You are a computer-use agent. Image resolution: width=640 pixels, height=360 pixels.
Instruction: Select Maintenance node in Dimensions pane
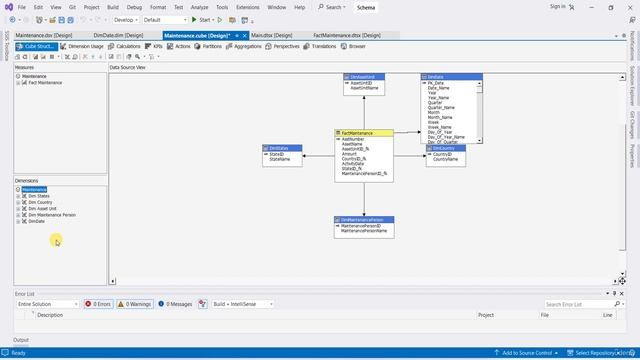tap(34, 189)
